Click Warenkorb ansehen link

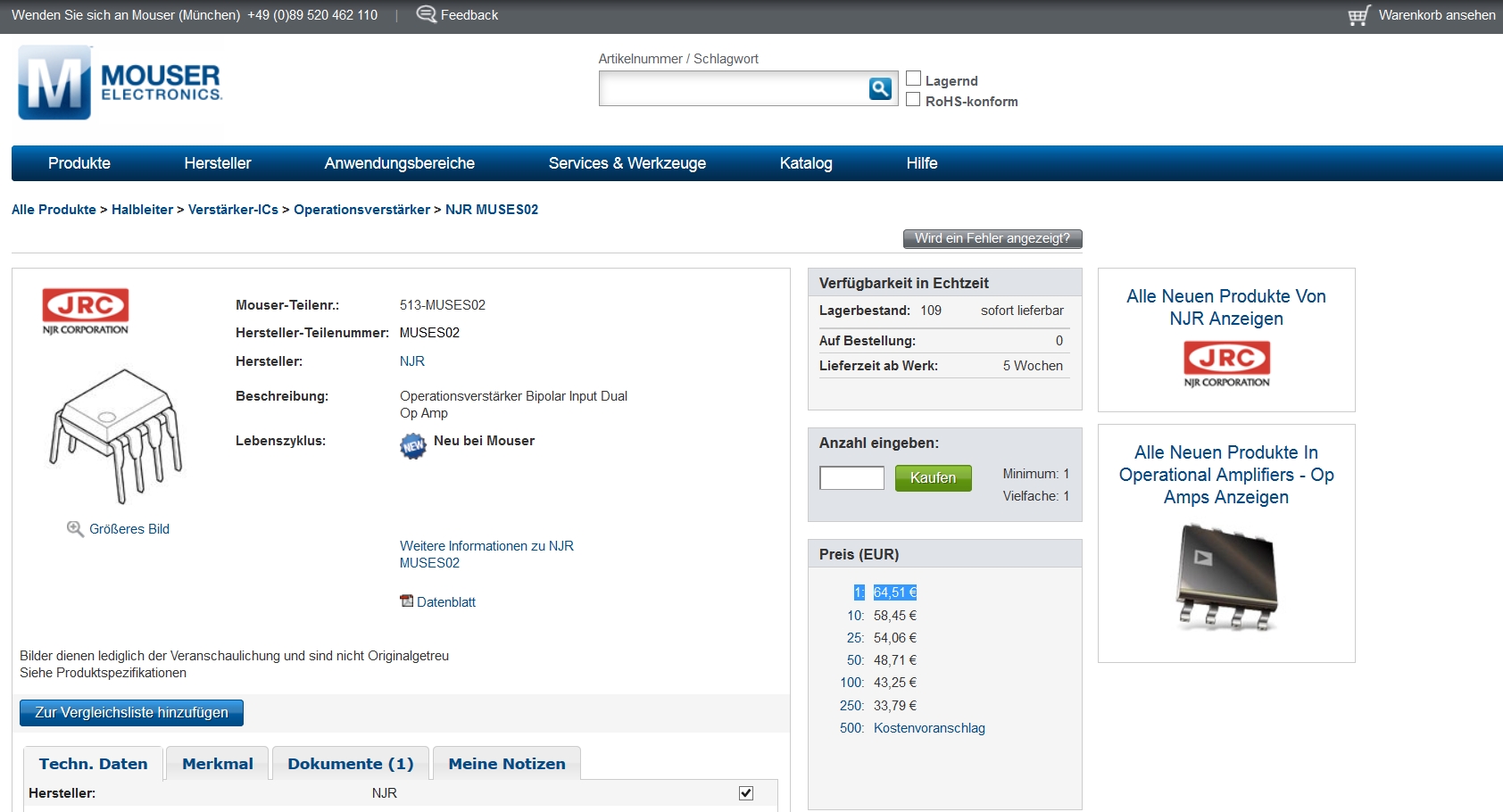pos(1437,15)
